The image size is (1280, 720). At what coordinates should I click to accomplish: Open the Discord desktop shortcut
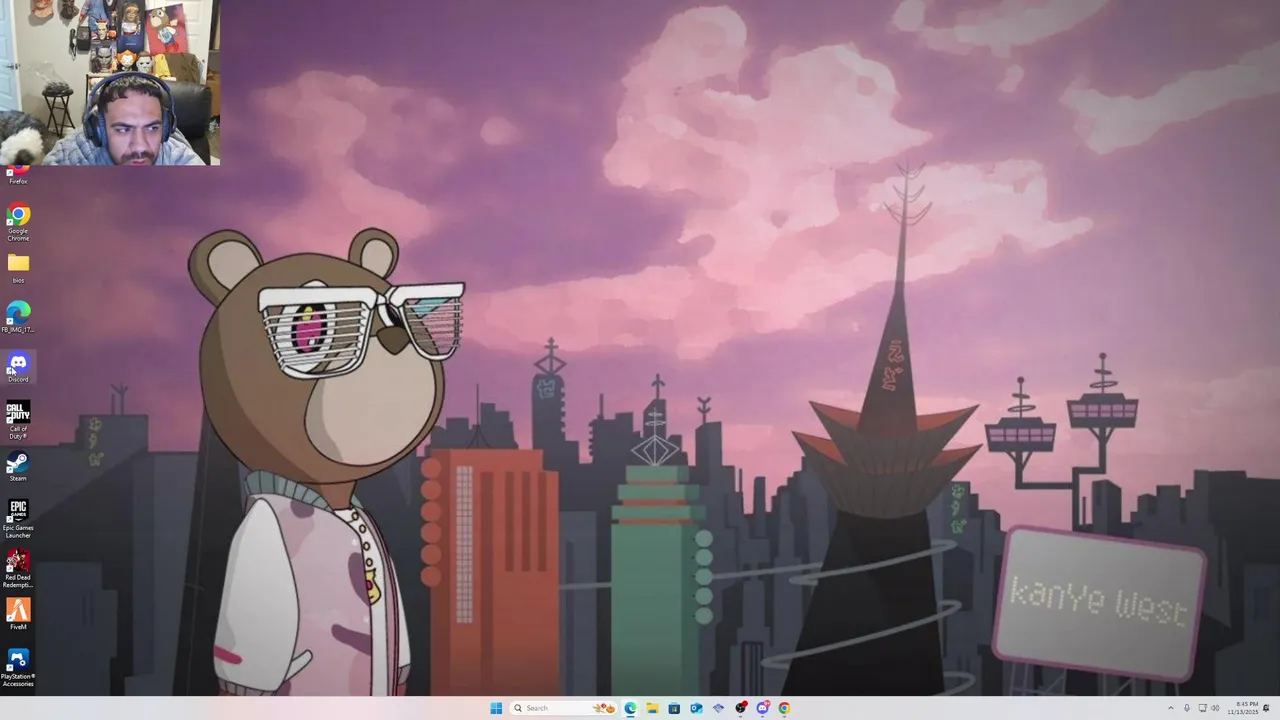pos(18,367)
